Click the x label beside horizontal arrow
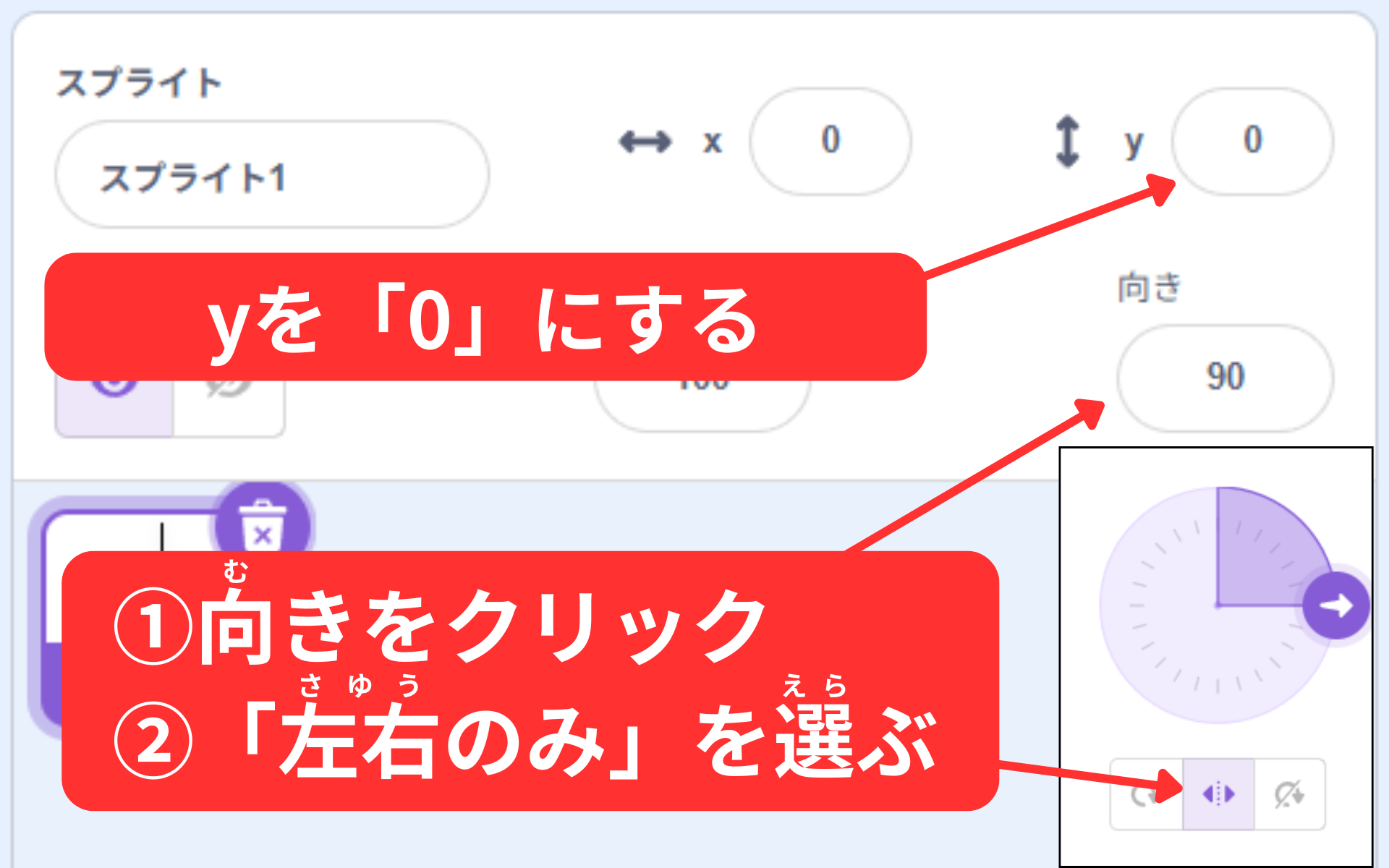This screenshot has width=1389, height=868. point(713,142)
